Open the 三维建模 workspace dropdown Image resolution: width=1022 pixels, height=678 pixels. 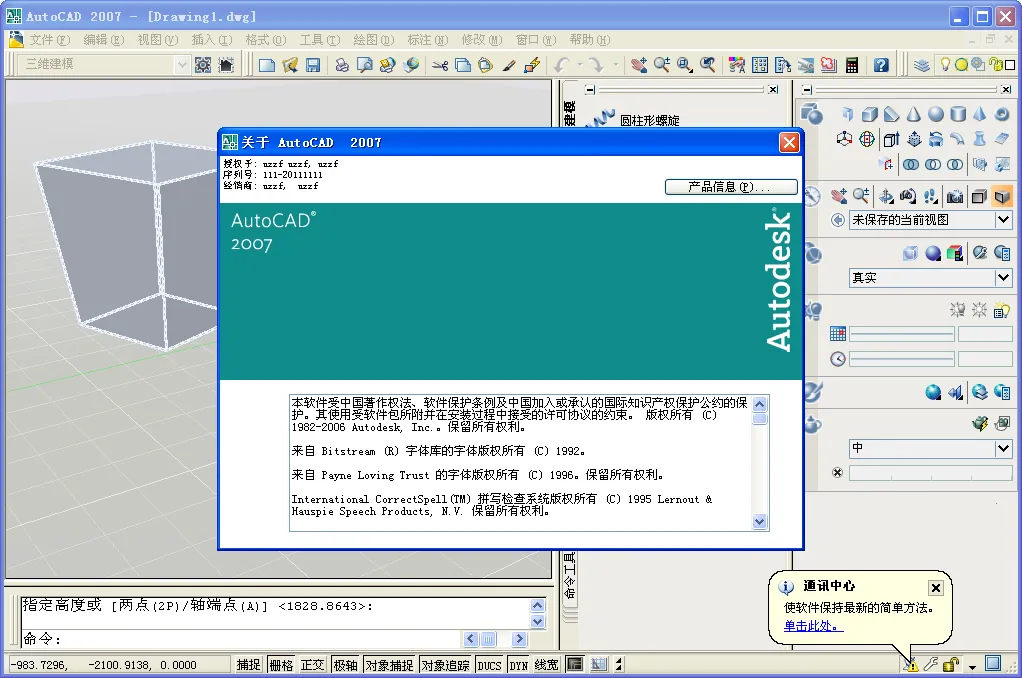[x=183, y=65]
